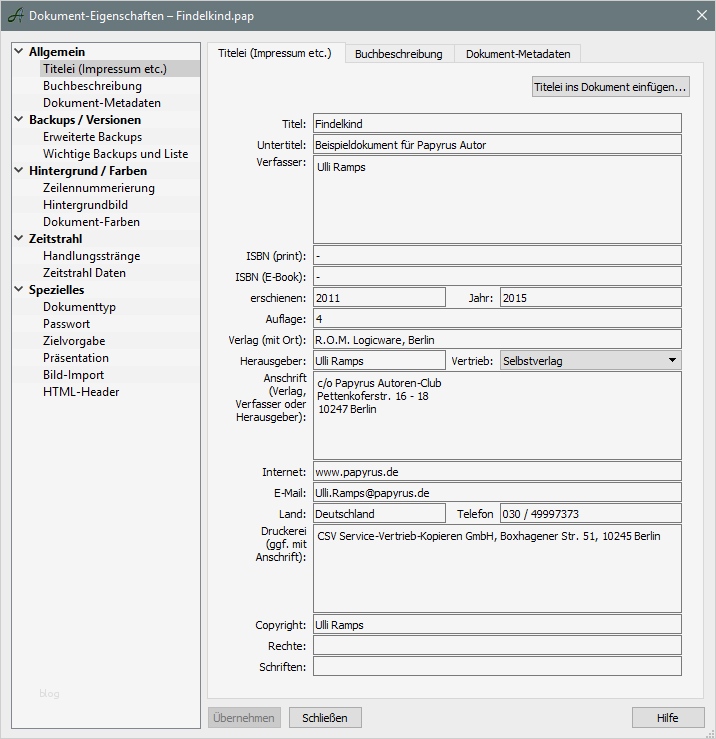Click the Copyright input field
Image resolution: width=716 pixels, height=739 pixels.
497,624
